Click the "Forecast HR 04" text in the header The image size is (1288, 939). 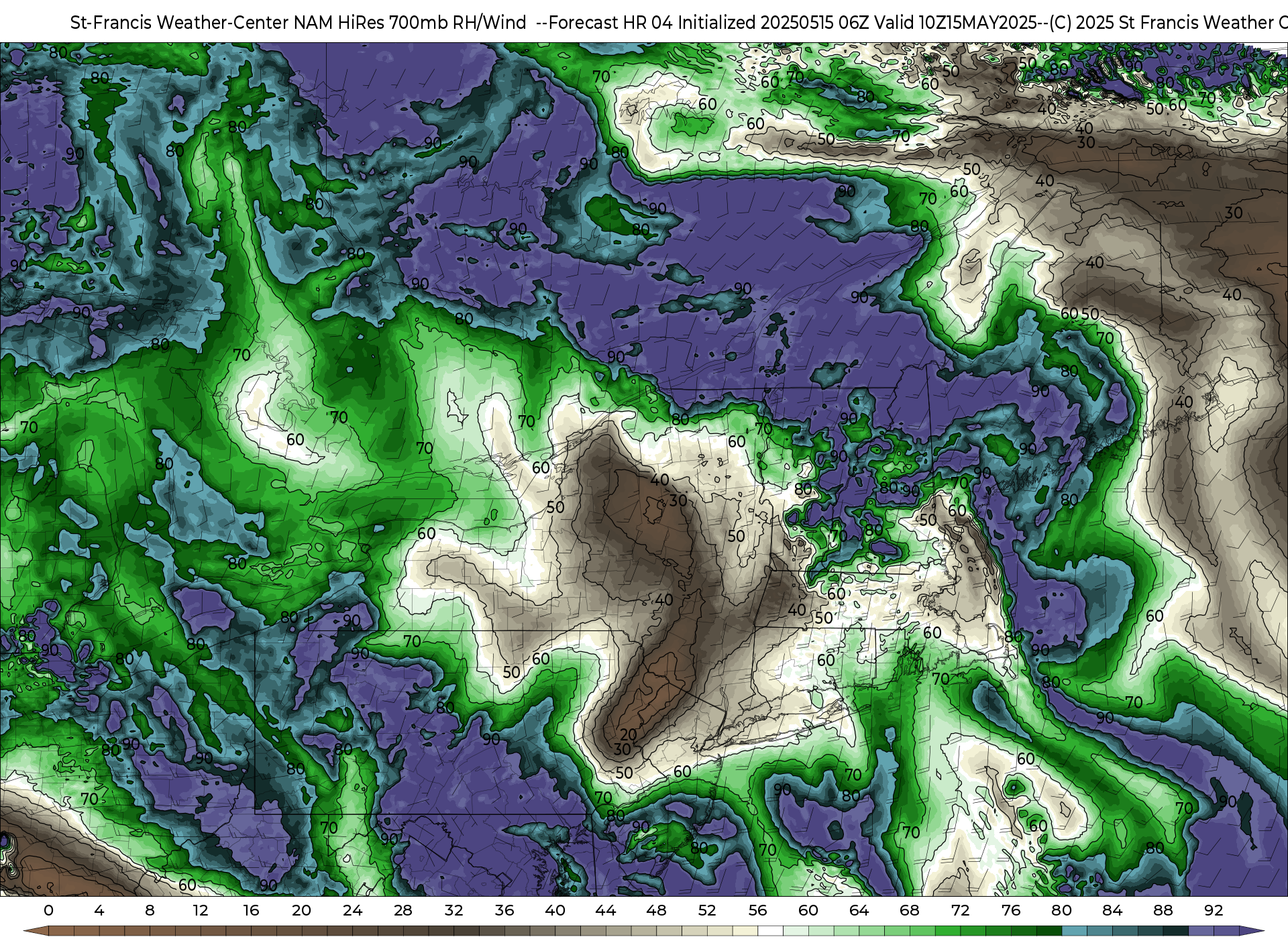[610, 23]
